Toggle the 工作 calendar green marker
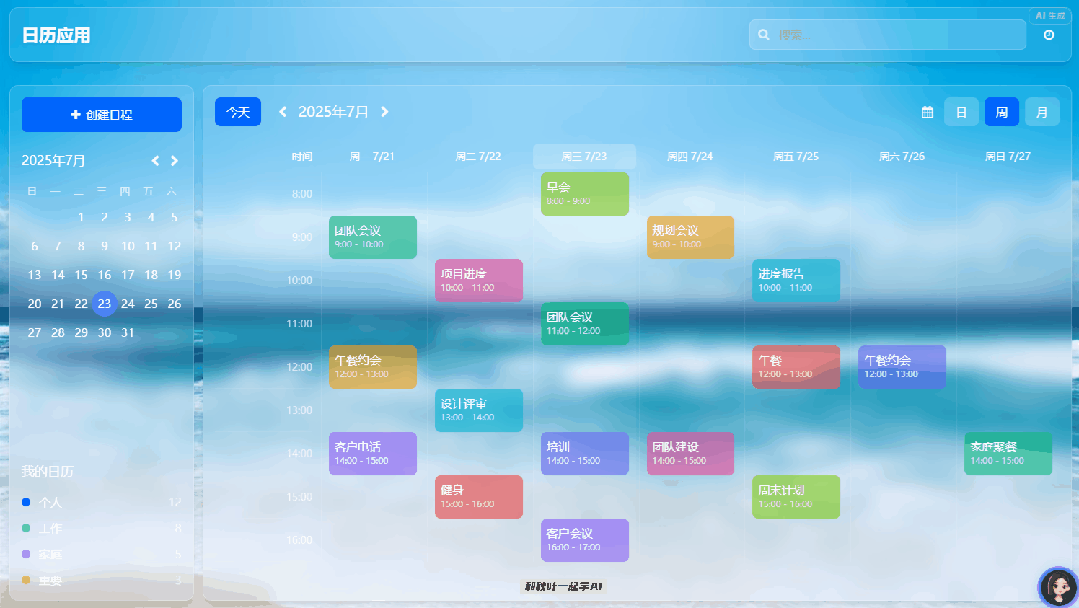This screenshot has width=1079, height=608. pos(26,528)
